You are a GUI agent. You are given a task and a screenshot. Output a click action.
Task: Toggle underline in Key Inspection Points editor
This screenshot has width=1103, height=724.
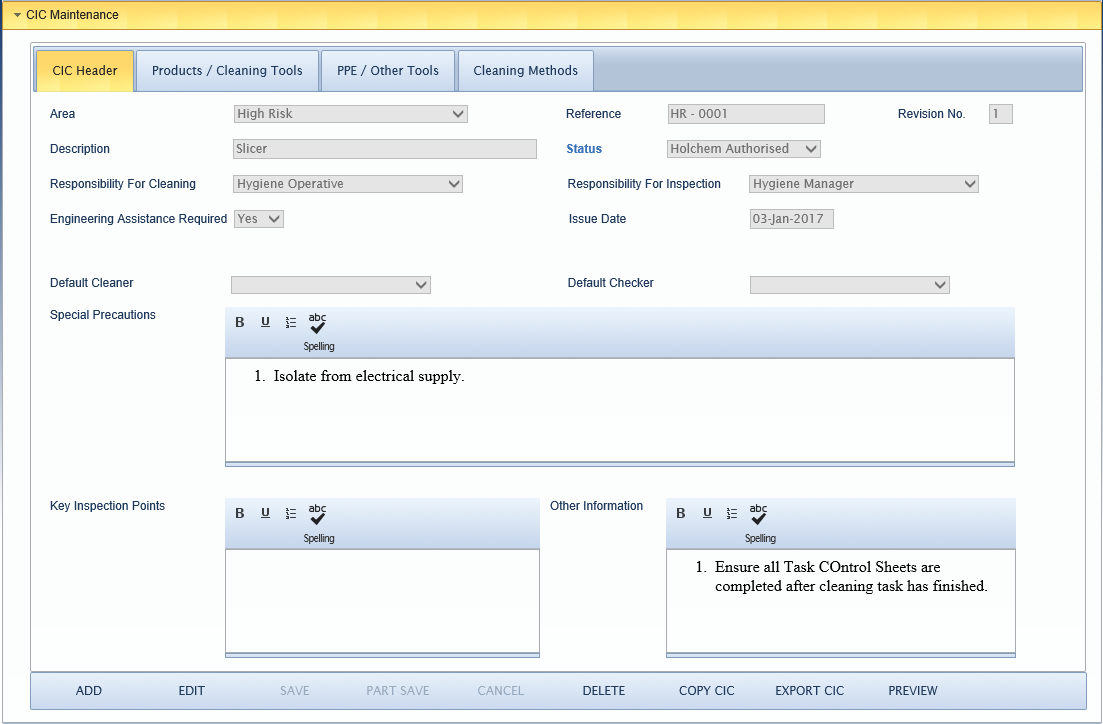(x=265, y=513)
